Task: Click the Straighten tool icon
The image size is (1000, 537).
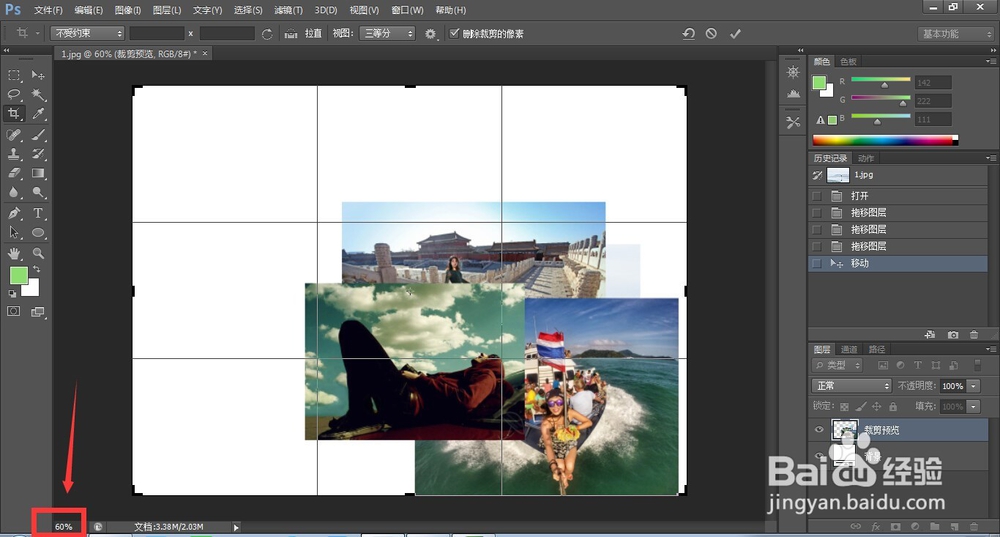Action: 291,34
